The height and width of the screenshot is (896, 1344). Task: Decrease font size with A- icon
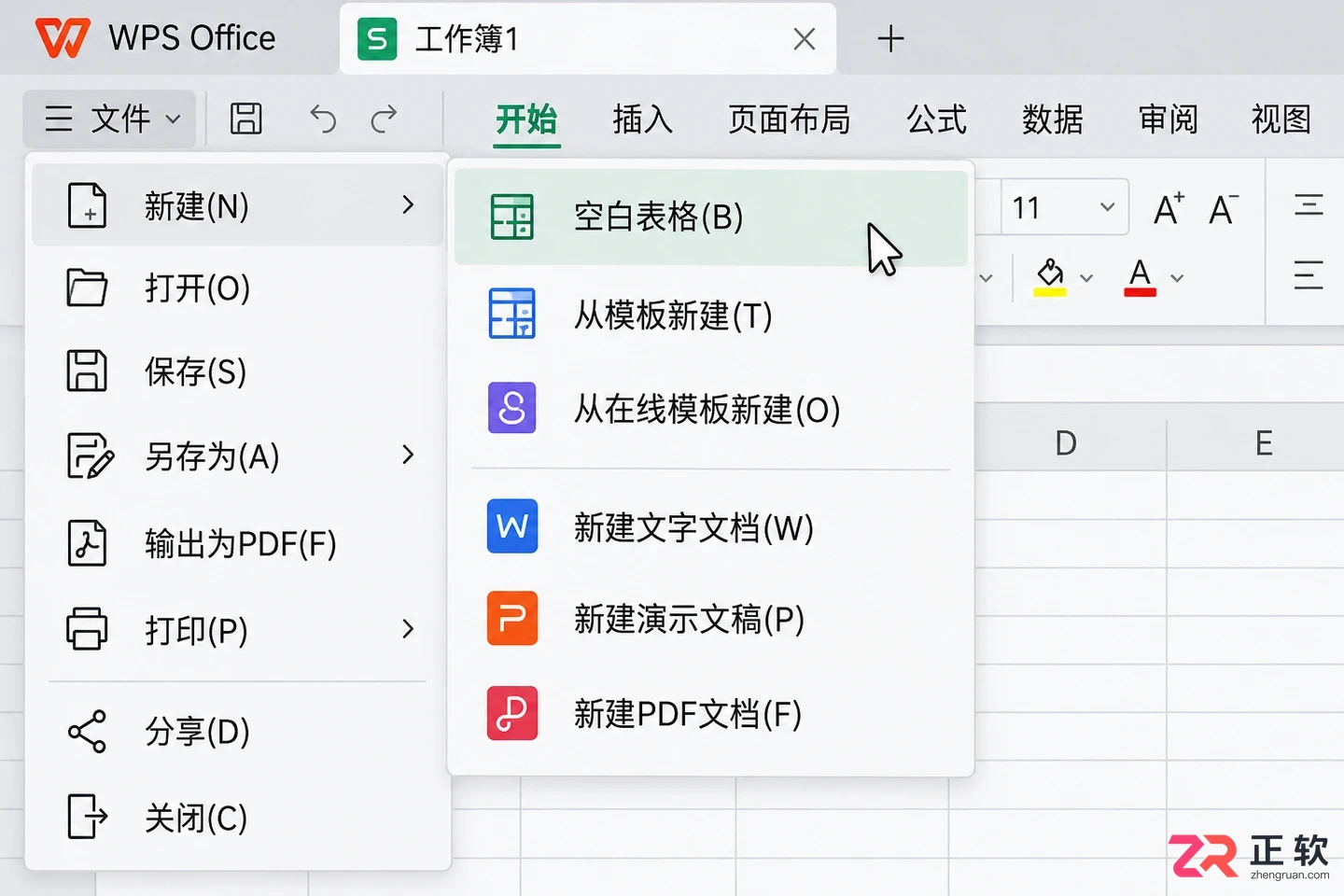(1224, 207)
